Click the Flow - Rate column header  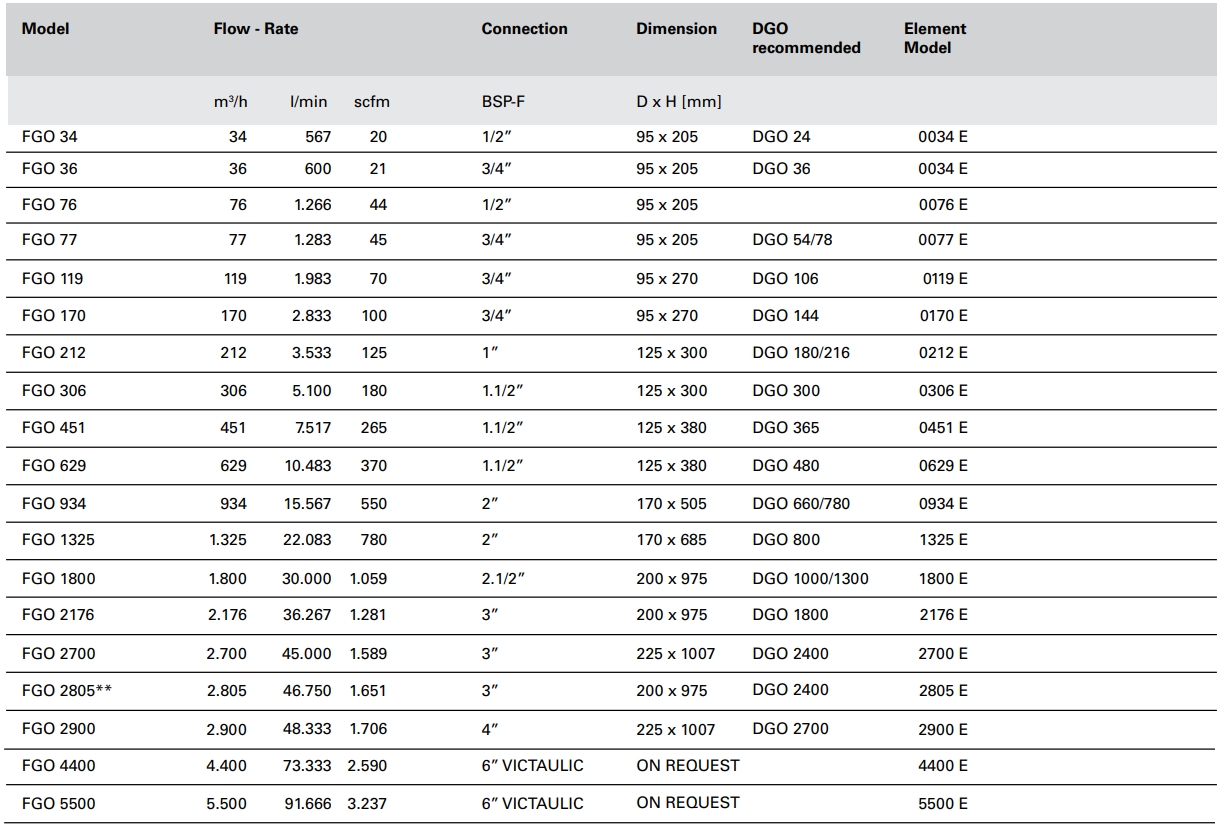(x=256, y=29)
